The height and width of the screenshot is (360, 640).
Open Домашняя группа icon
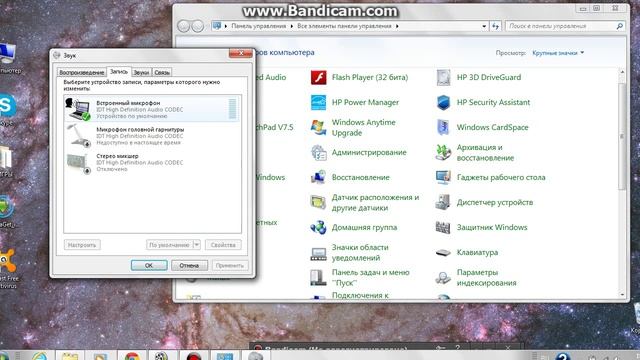click(318, 227)
